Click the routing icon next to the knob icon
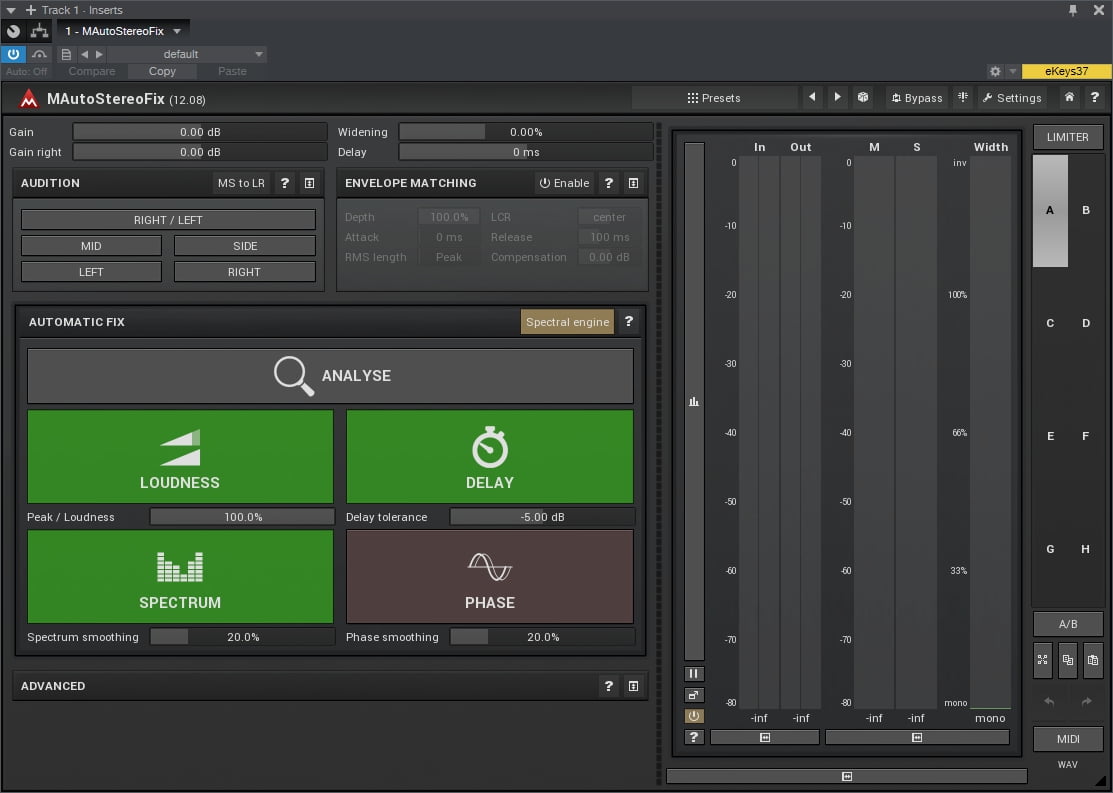The height and width of the screenshot is (793, 1113). click(40, 31)
